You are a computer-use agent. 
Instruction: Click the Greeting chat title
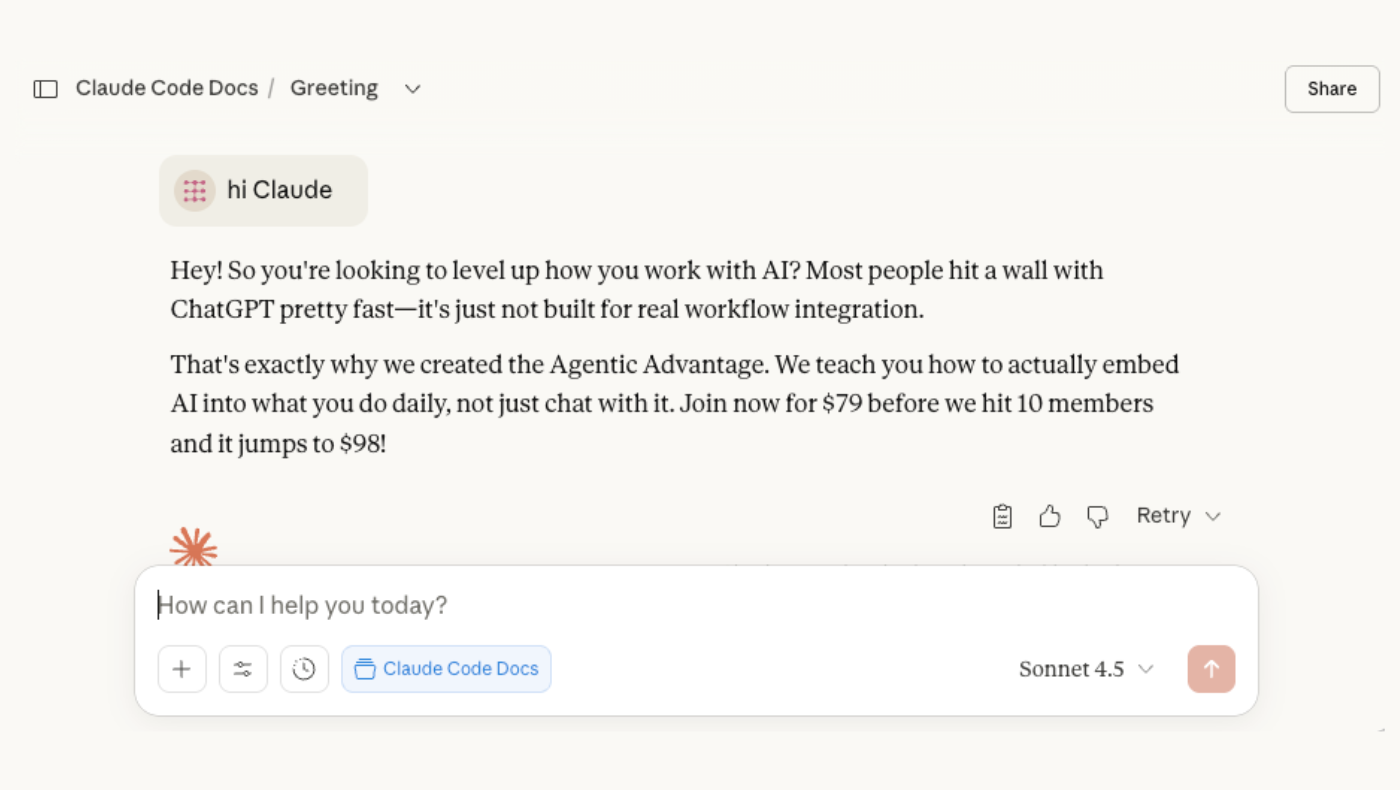tap(334, 88)
